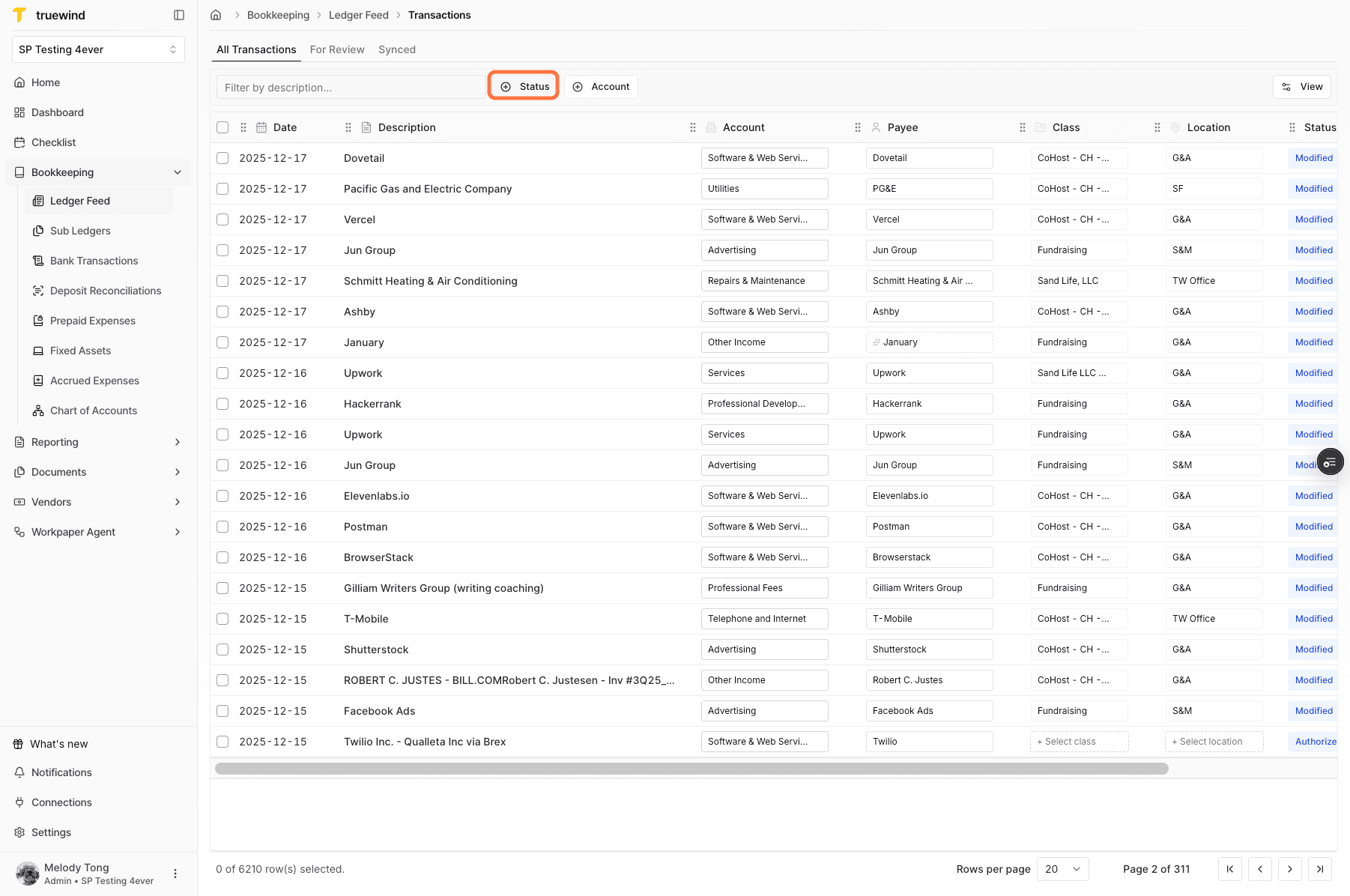Check the Hackerrank transaction row

[223, 404]
